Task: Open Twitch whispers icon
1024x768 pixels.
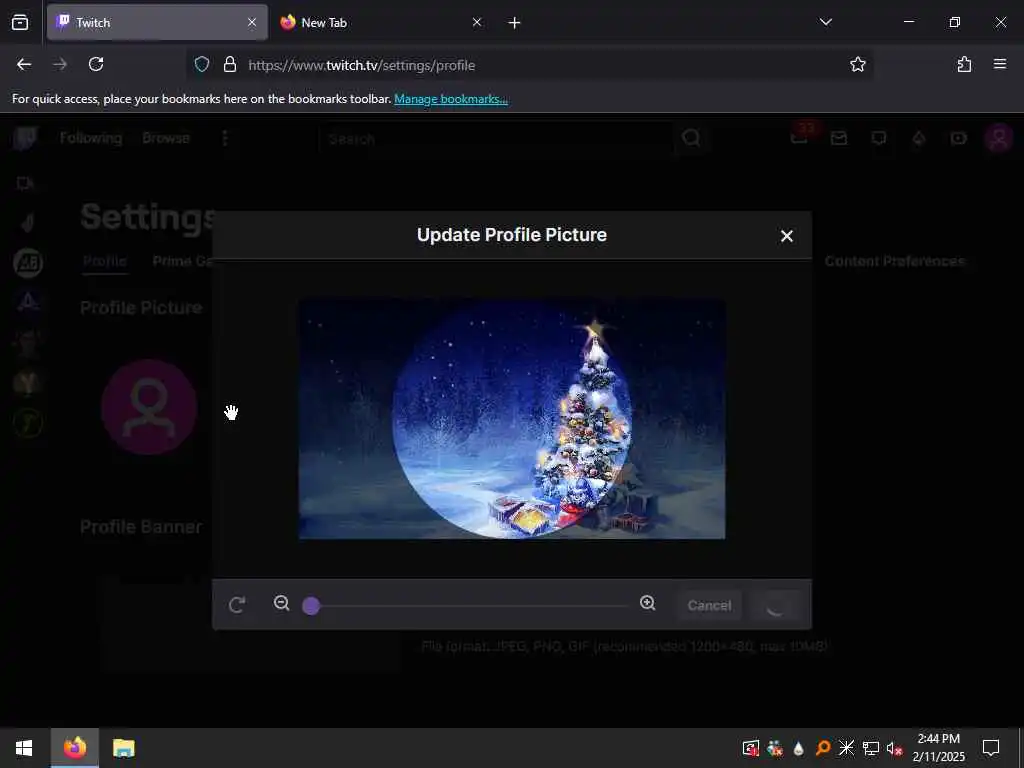Action: click(879, 138)
